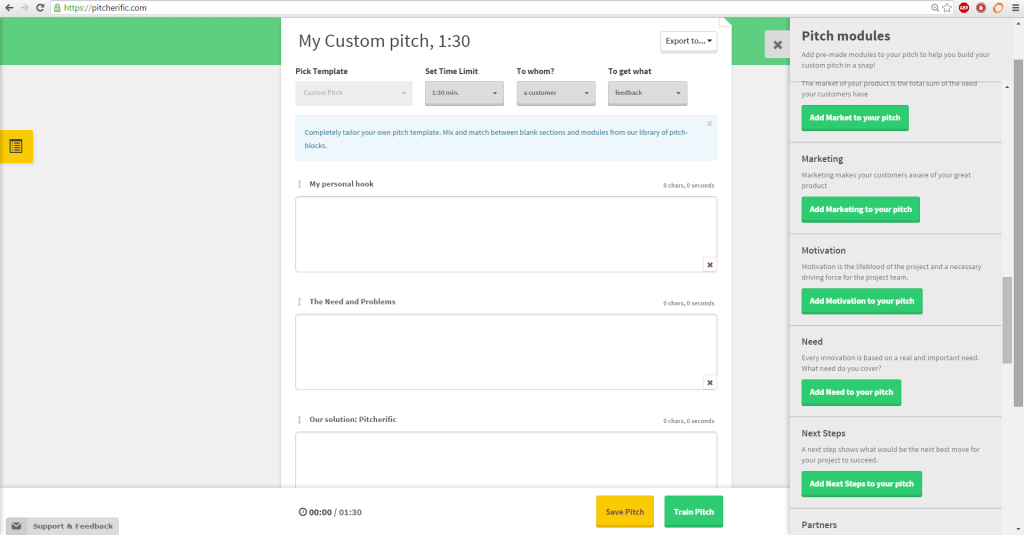Click Add Need to your pitch
Image resolution: width=1024 pixels, height=535 pixels.
click(851, 393)
